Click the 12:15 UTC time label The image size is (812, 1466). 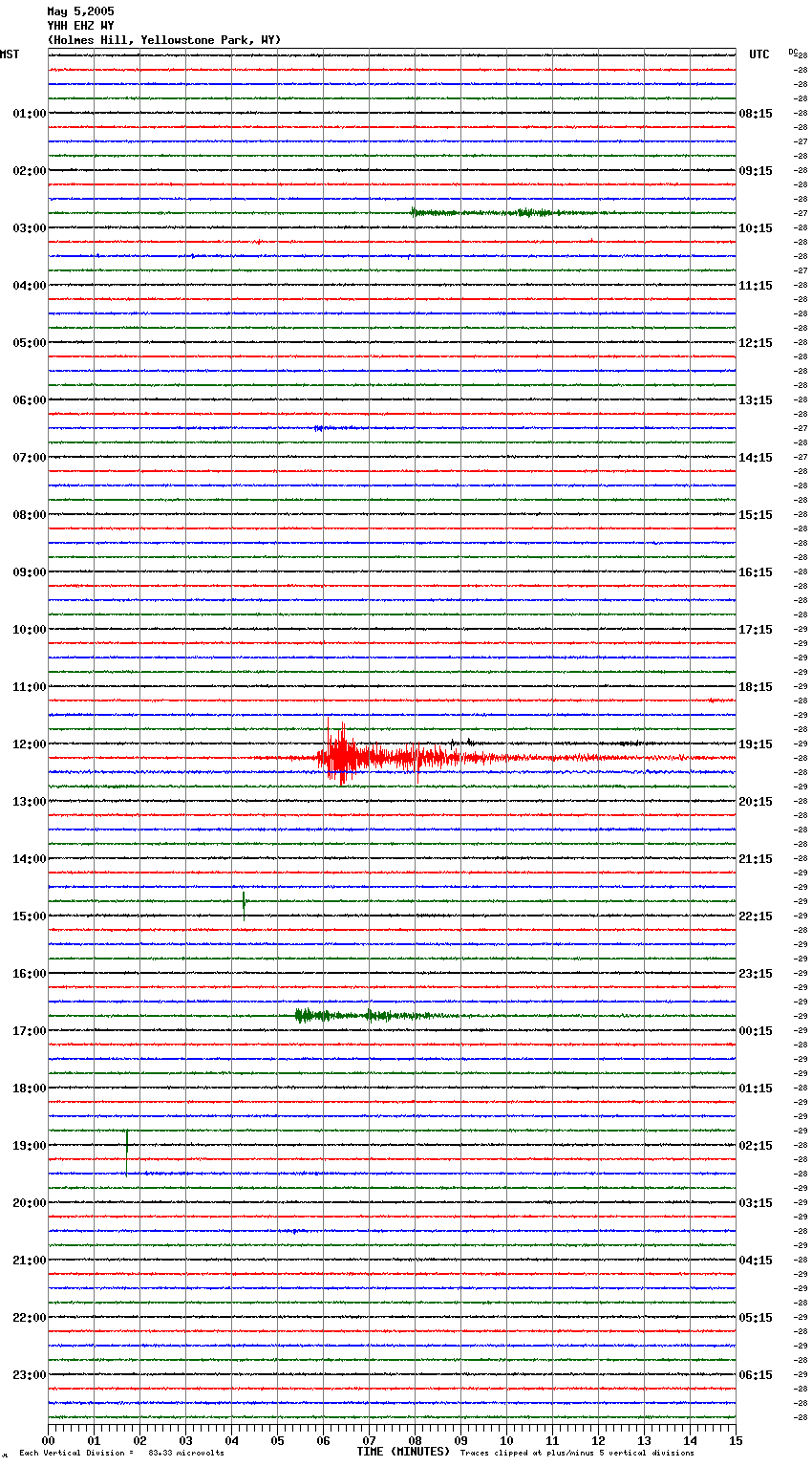click(756, 343)
